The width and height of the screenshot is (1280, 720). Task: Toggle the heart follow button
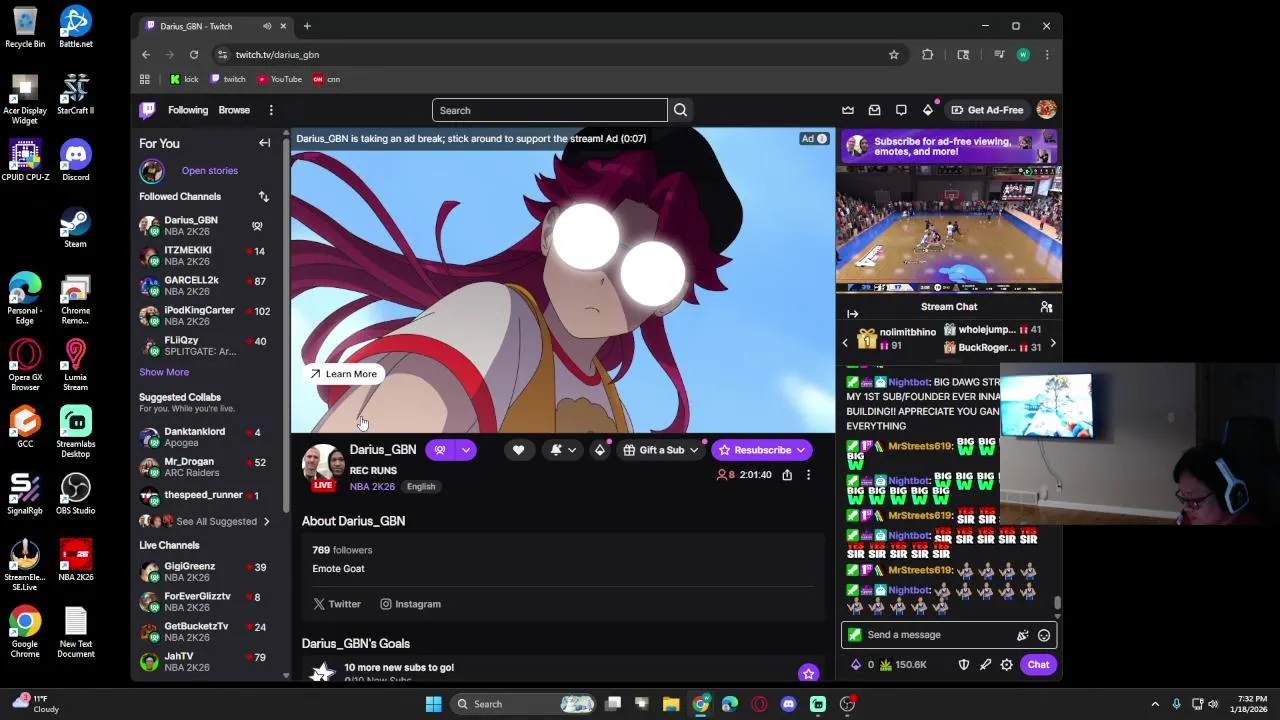[518, 450]
